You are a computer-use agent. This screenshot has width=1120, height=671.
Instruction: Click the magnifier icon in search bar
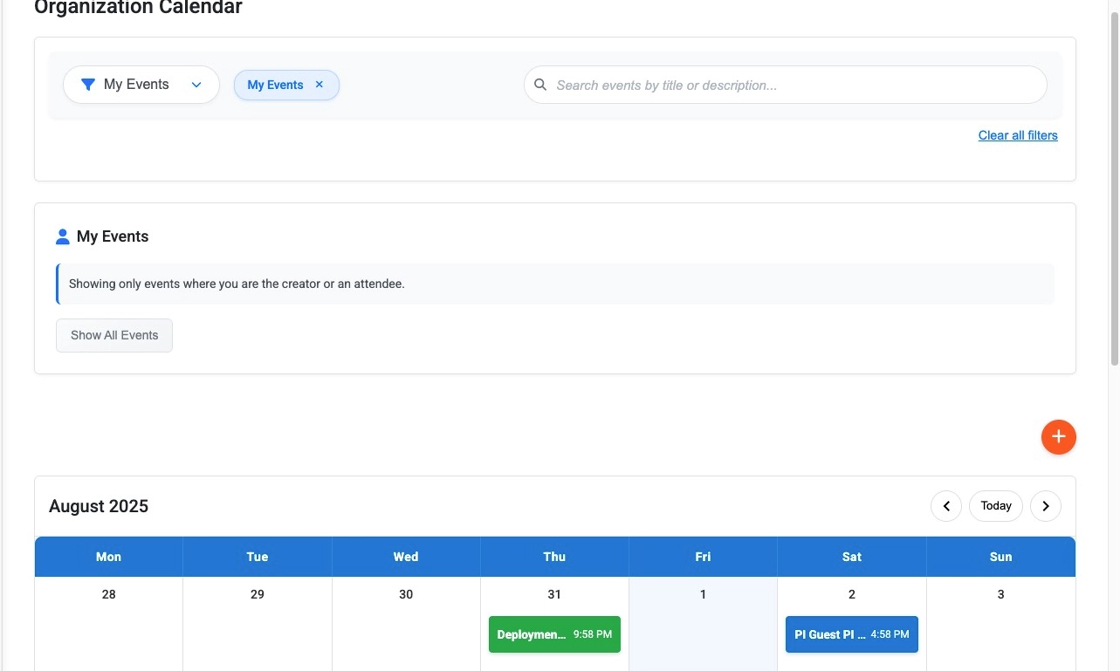[540, 85]
